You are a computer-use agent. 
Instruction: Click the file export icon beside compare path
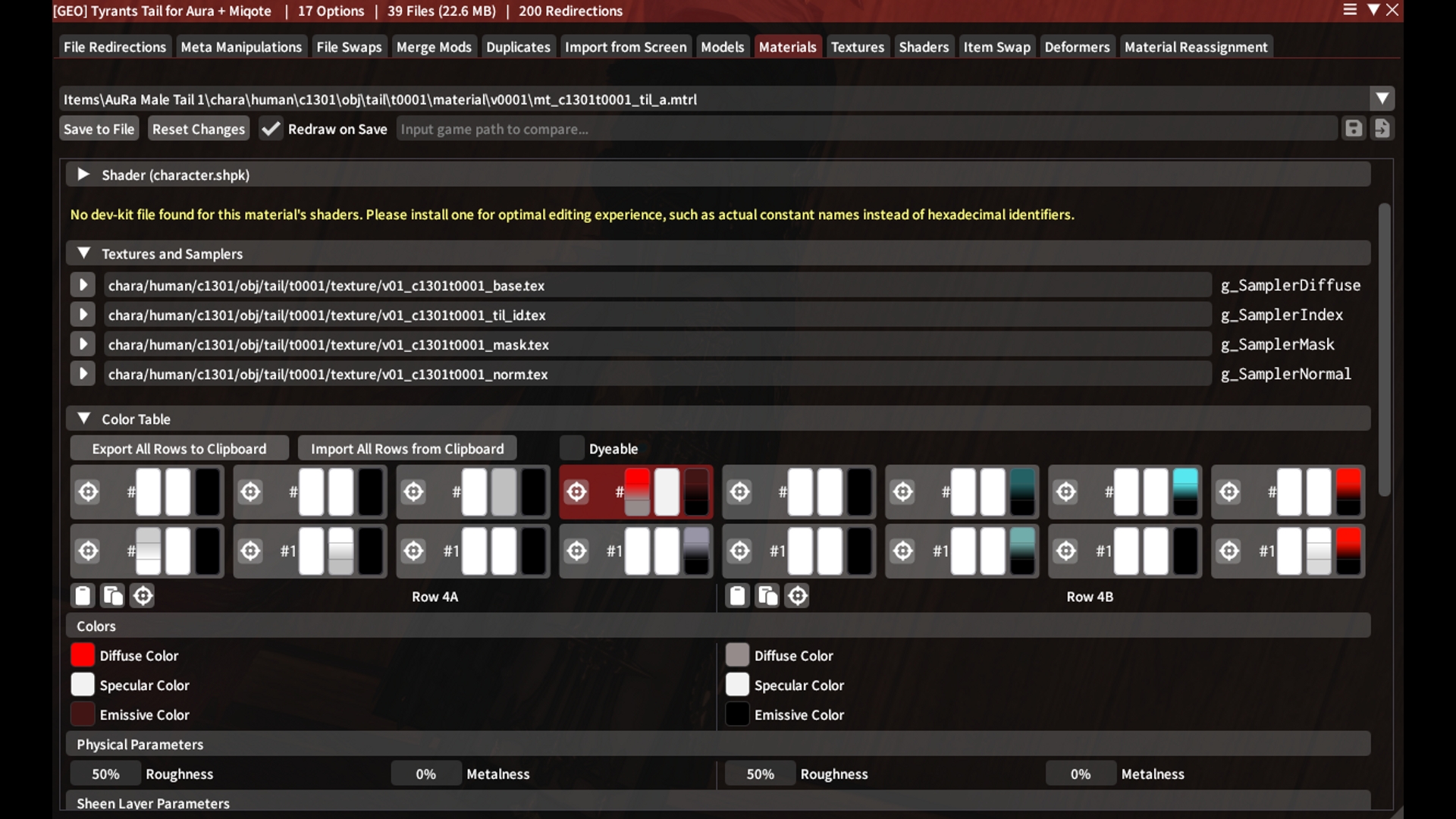[1382, 128]
